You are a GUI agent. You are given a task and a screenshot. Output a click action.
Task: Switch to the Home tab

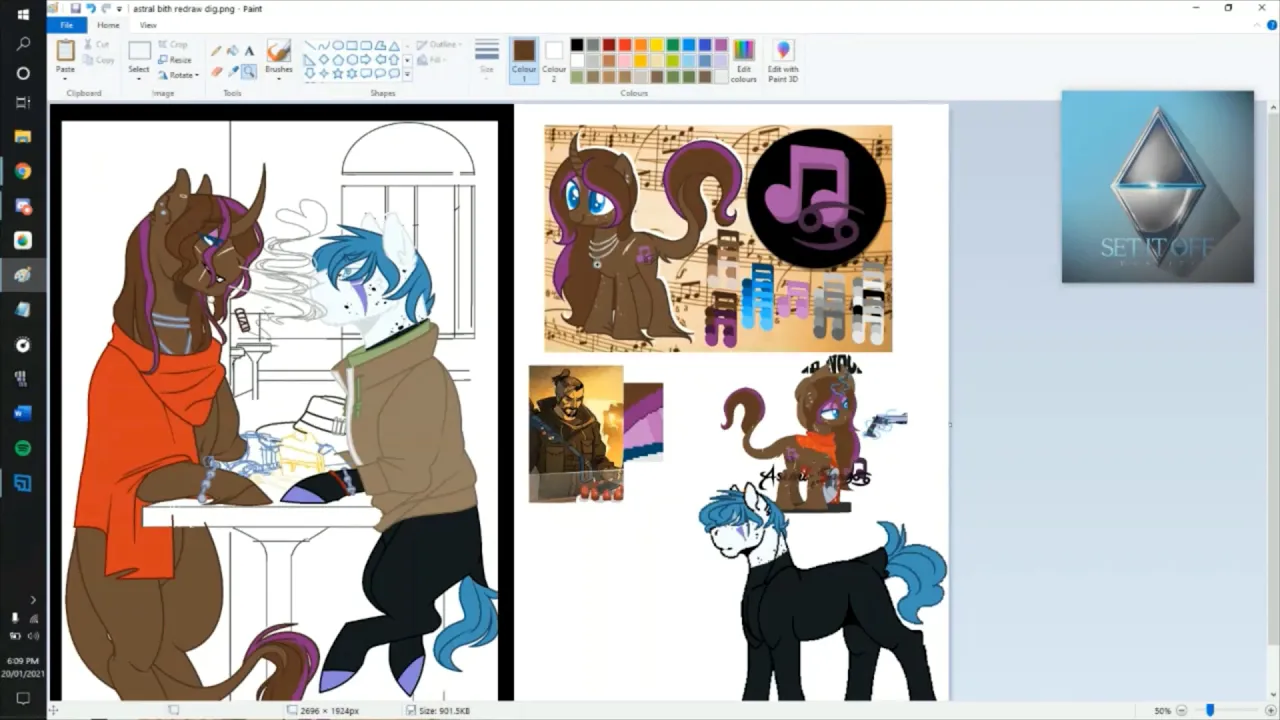(x=108, y=25)
